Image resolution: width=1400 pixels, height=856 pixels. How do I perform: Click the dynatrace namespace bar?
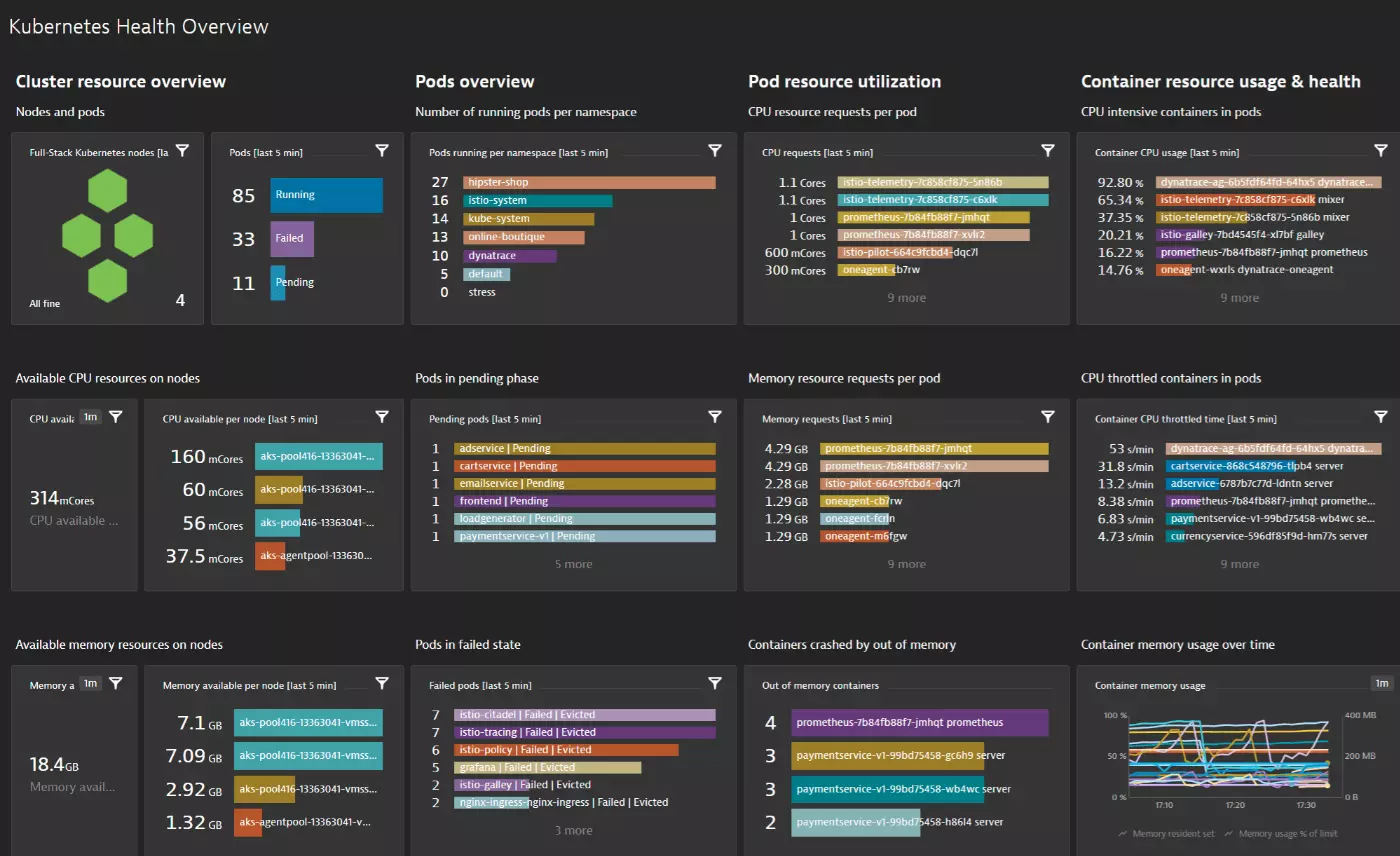(x=509, y=256)
